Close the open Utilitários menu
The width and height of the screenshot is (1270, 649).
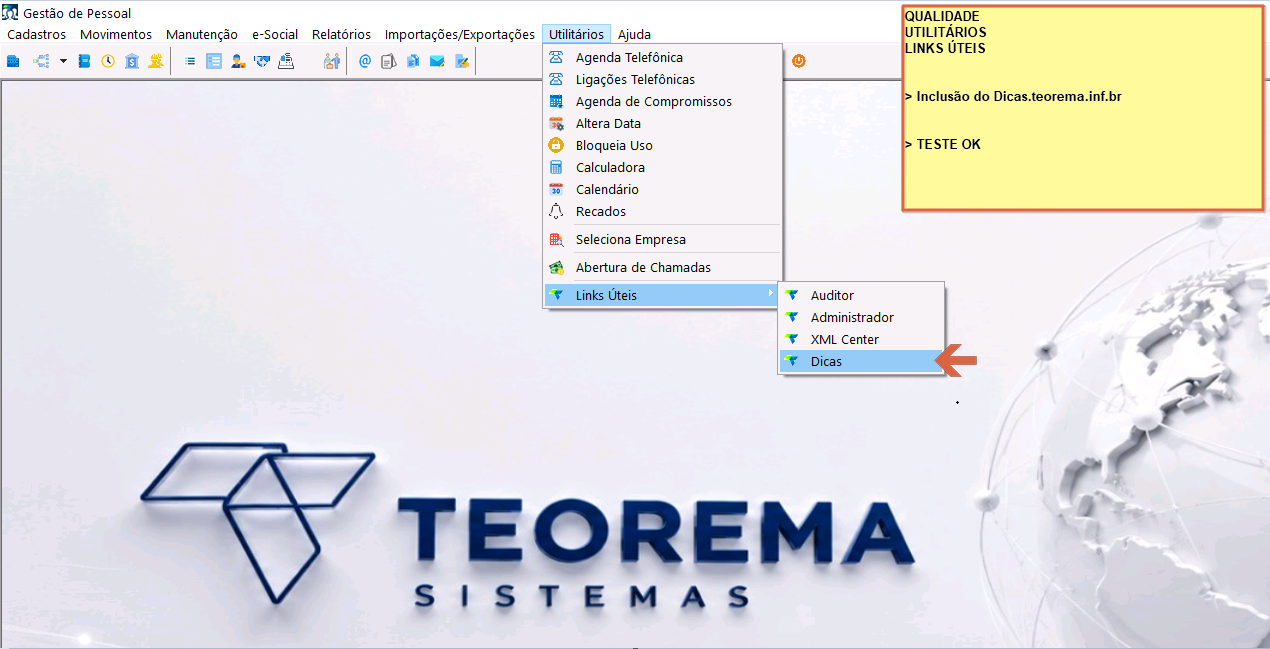click(x=576, y=34)
